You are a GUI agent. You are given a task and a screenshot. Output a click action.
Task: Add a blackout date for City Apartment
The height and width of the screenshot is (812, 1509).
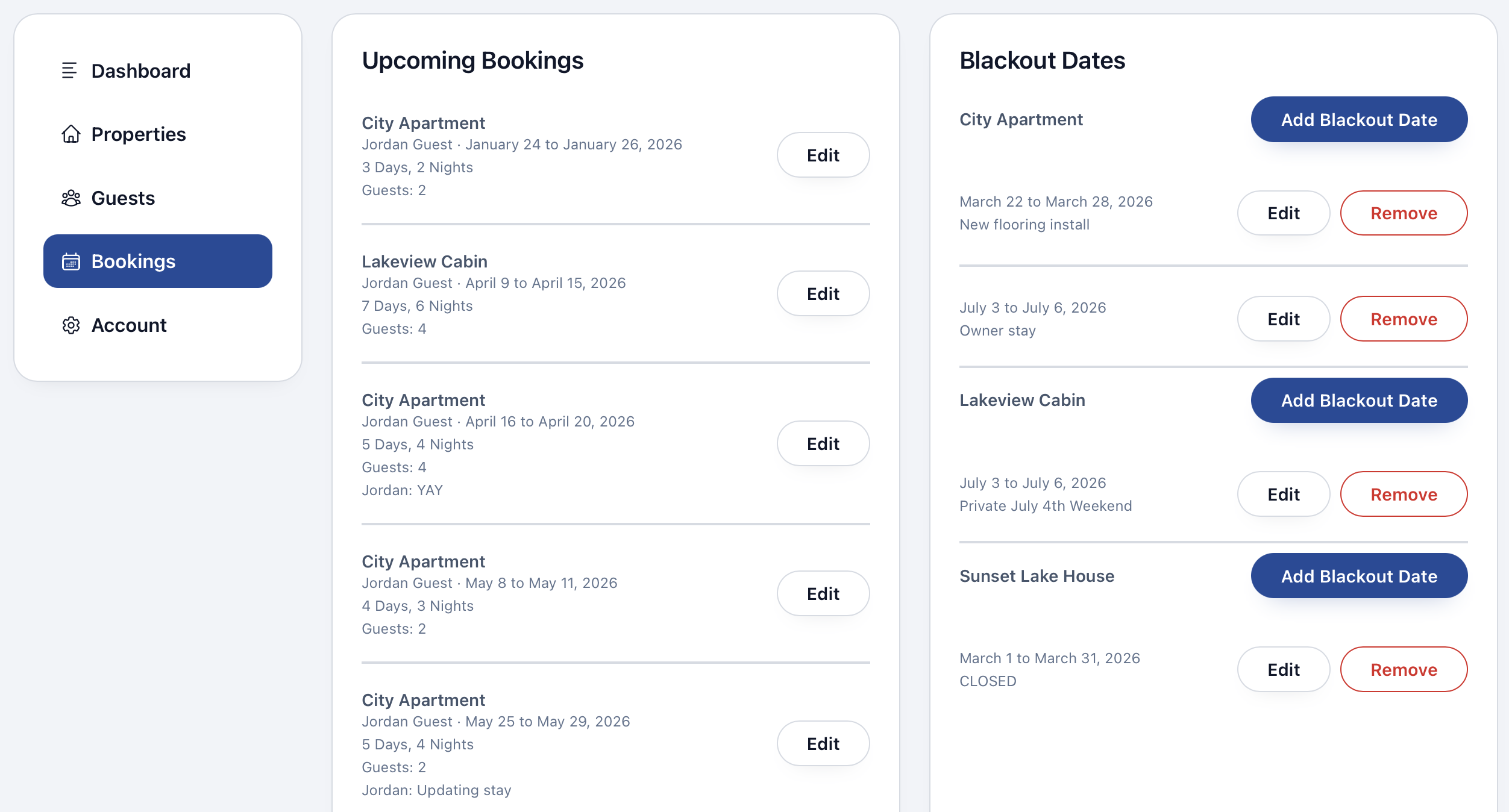pyautogui.click(x=1359, y=120)
